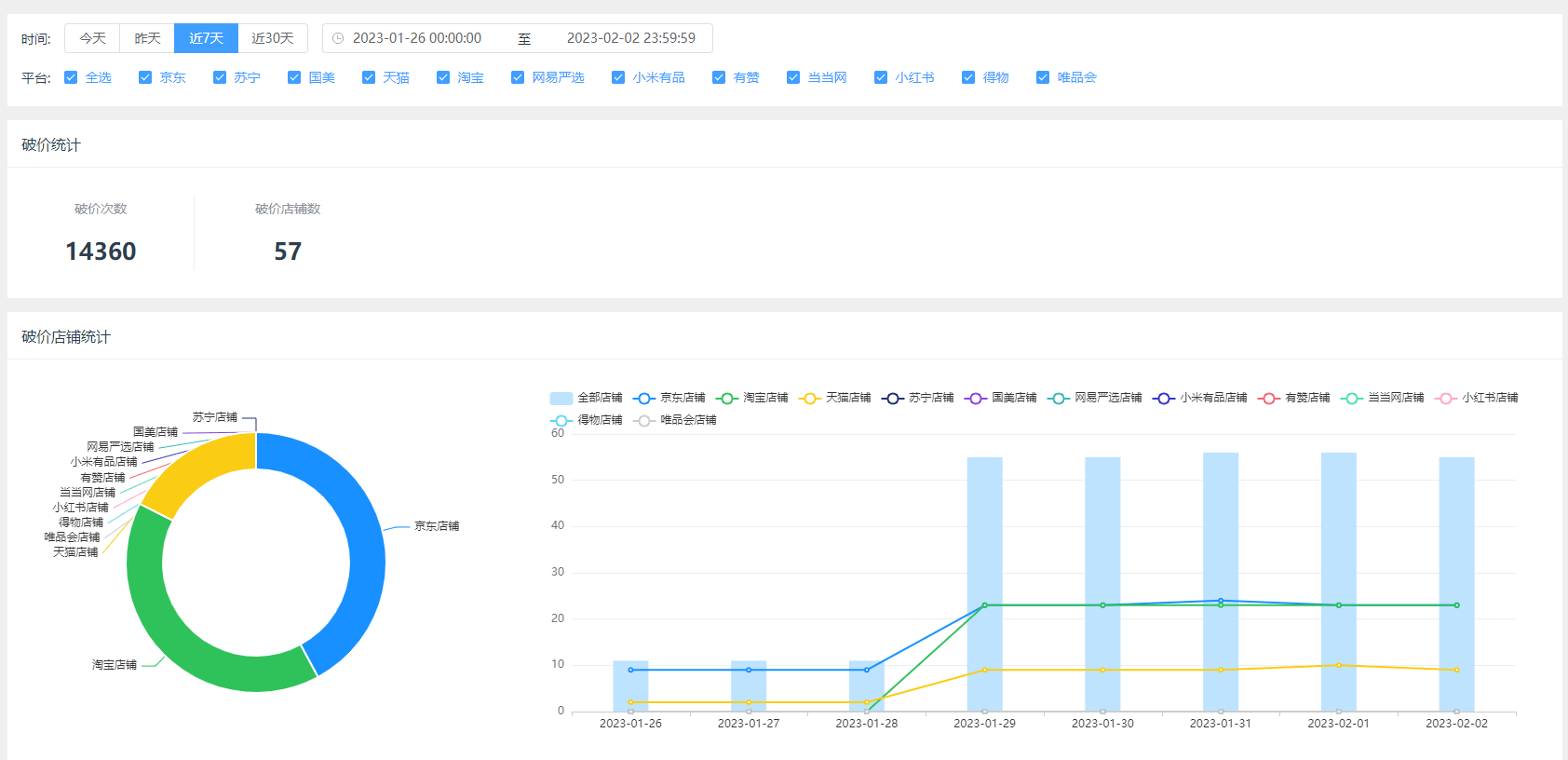The height and width of the screenshot is (760, 1568).
Task: Toggle the 有赞店铺 legend series
Action: coord(1294,398)
